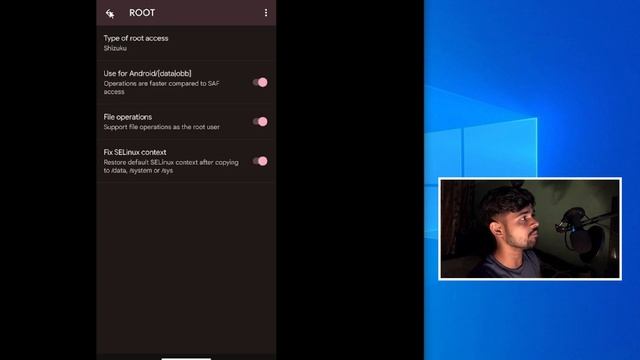640x360 pixels.
Task: Select 'Operations are faster compared to SAF' description
Action: pyautogui.click(x=162, y=87)
